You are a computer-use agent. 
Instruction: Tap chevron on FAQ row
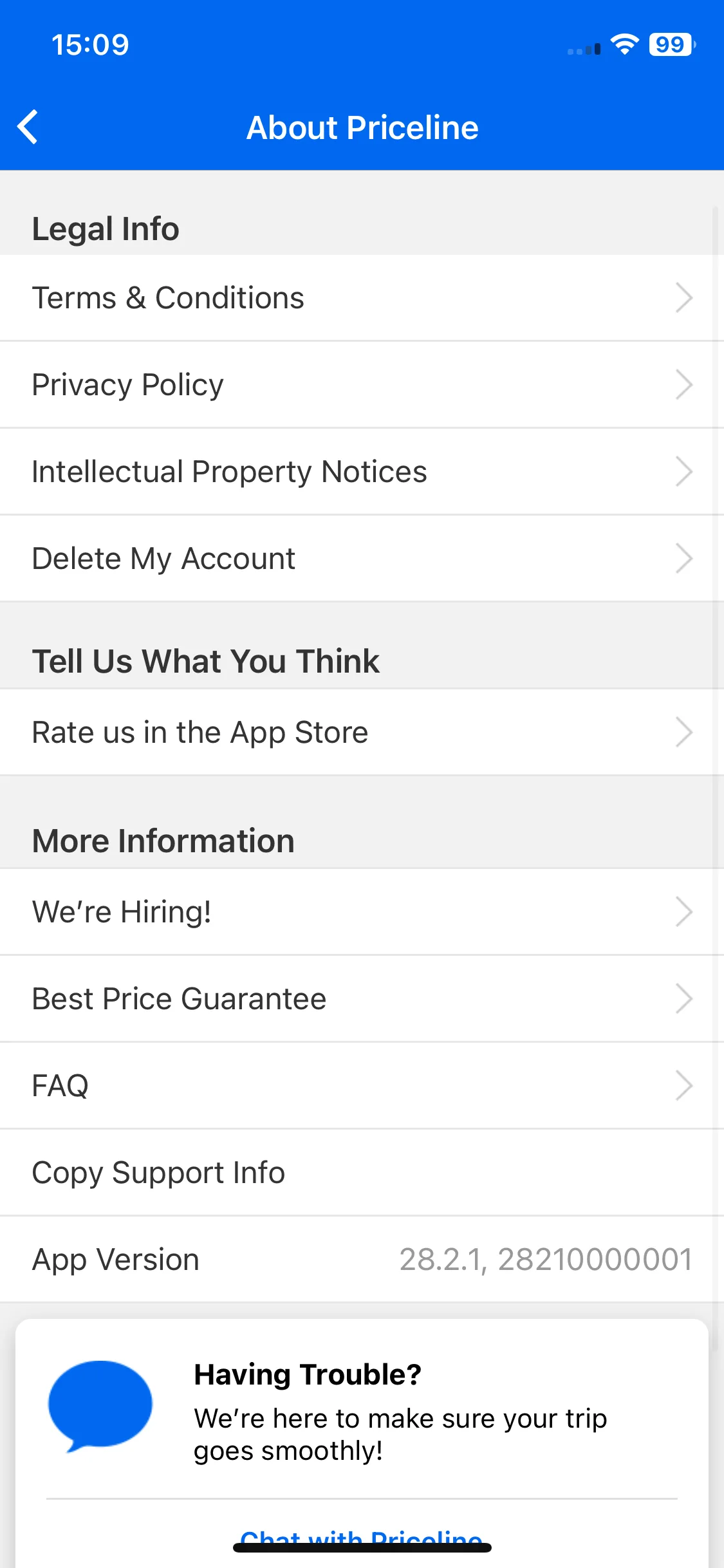click(683, 1086)
